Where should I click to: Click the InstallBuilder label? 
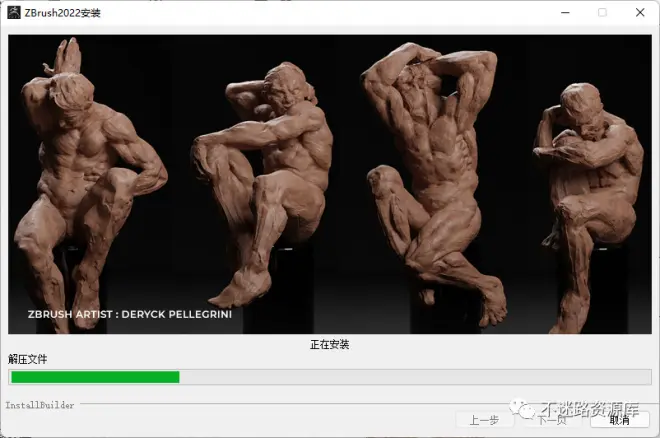click(40, 405)
